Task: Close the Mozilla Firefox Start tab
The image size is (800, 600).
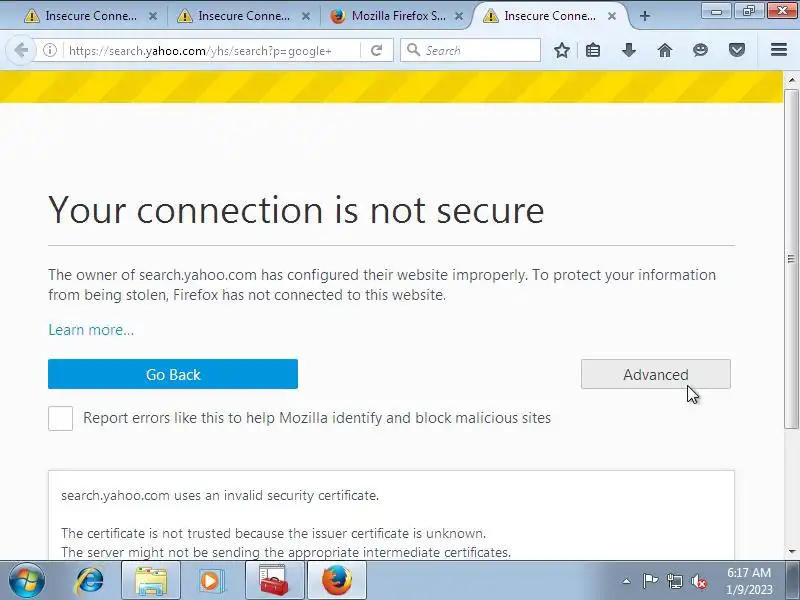Action: (x=459, y=16)
